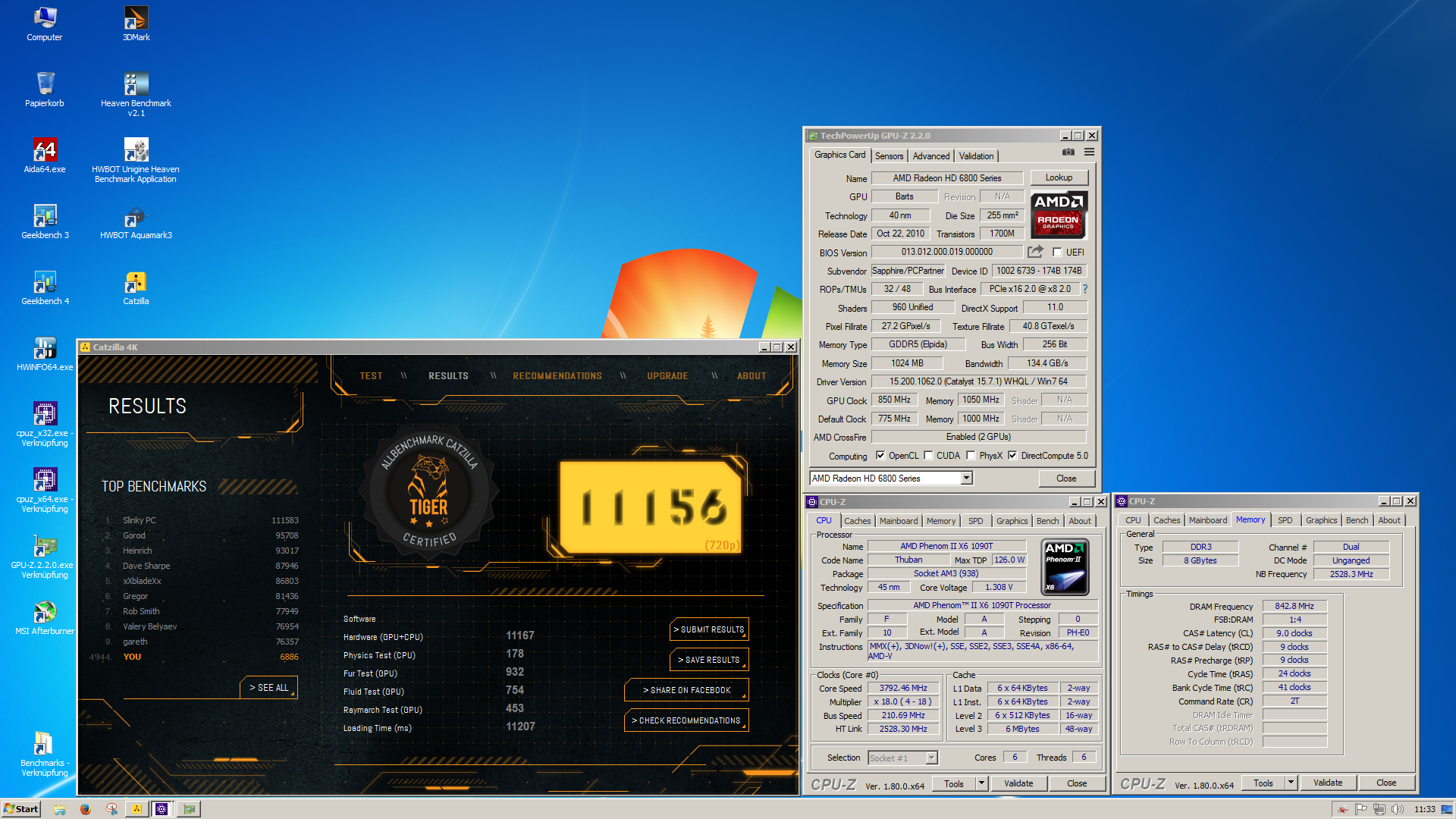The image size is (1456, 819).
Task: Switch to the Sensors tab in GPU-Z
Action: [889, 156]
